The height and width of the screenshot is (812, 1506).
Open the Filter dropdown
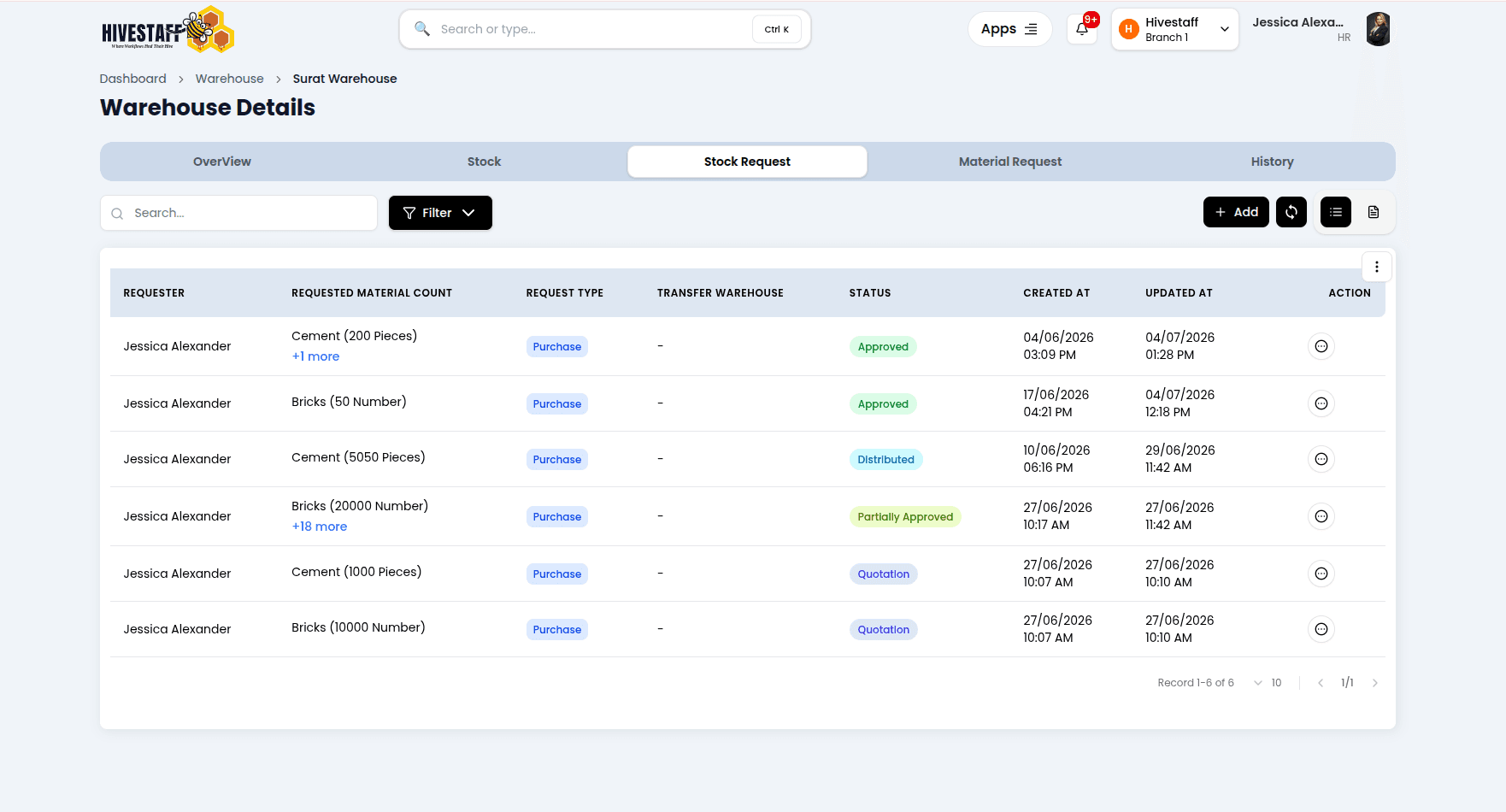(440, 213)
